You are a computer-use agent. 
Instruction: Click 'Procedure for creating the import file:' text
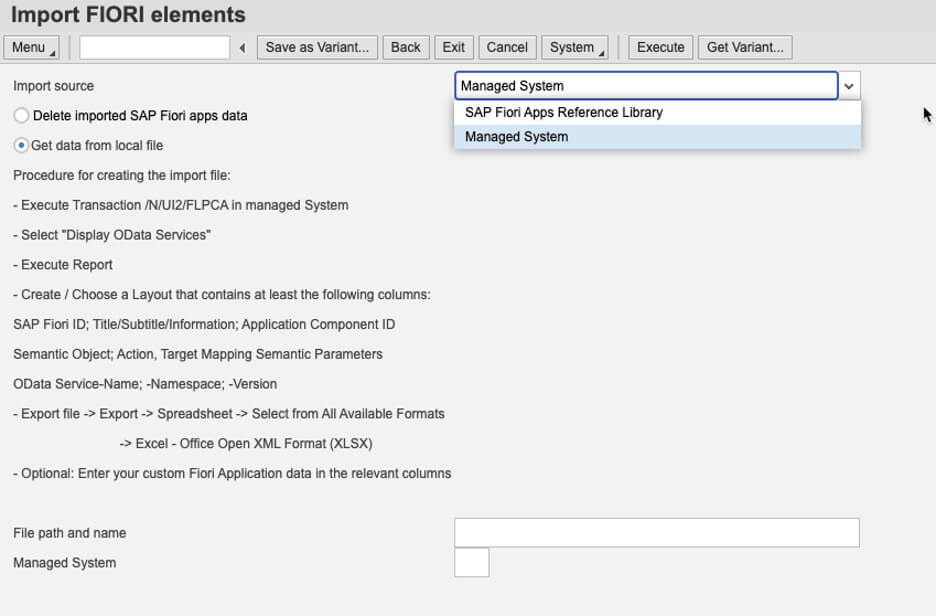[122, 175]
